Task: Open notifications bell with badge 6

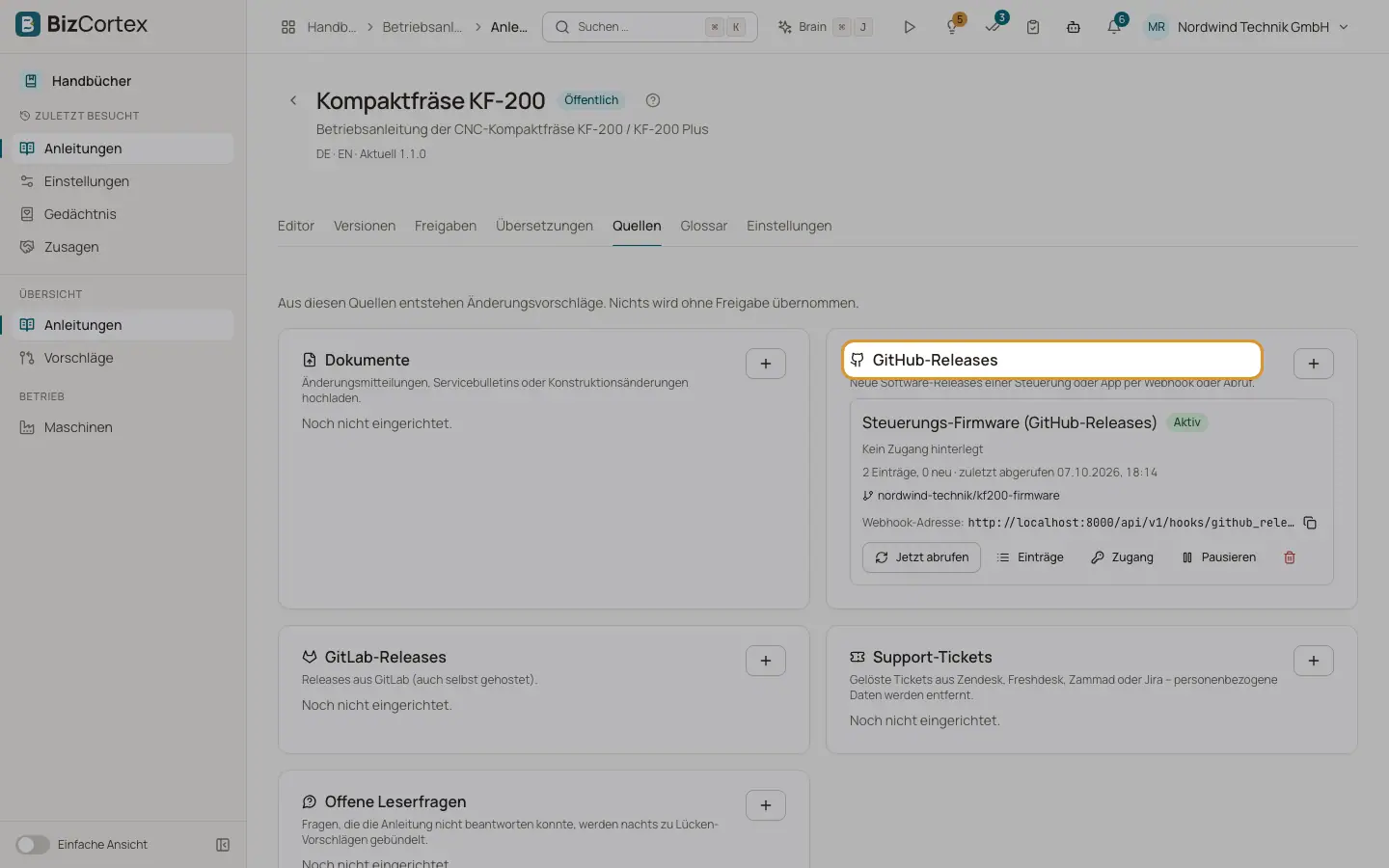Action: tap(1114, 27)
